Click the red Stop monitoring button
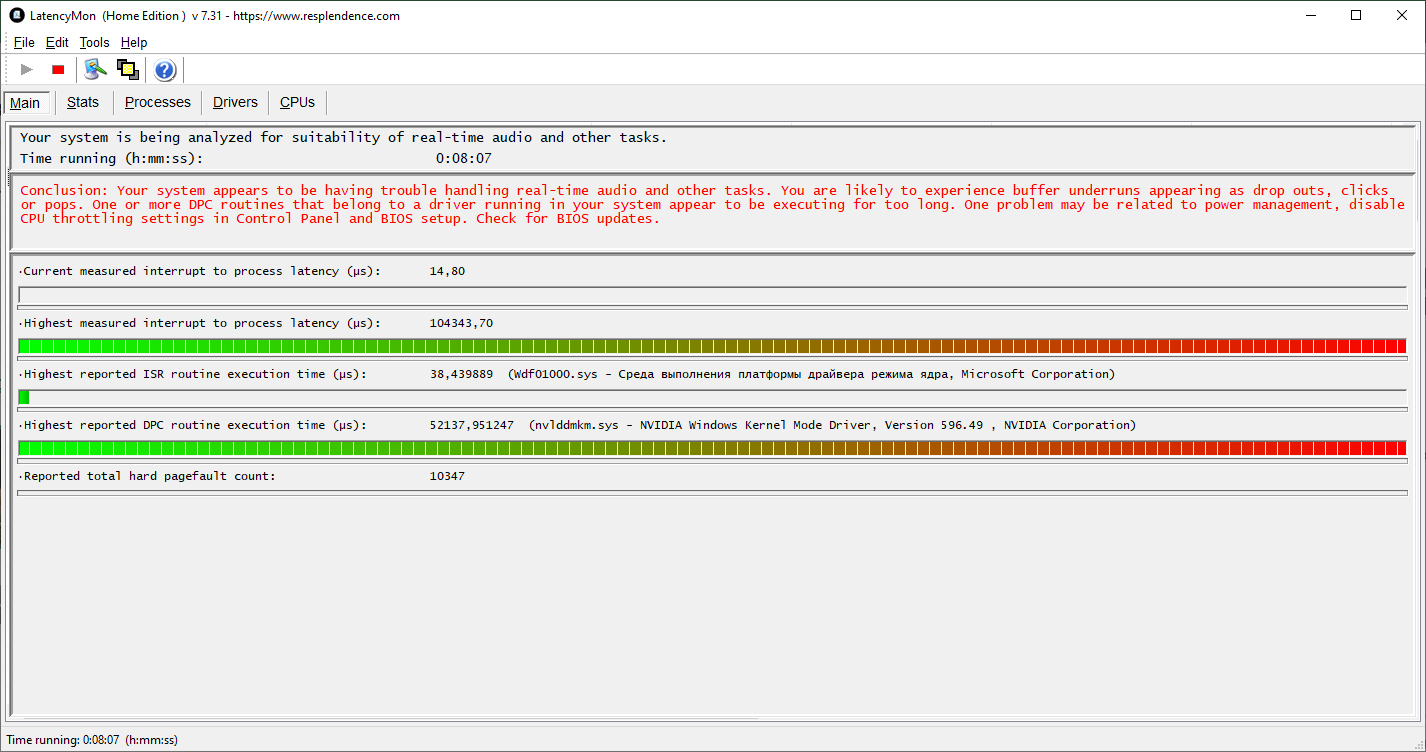This screenshot has height=752, width=1426. (58, 70)
